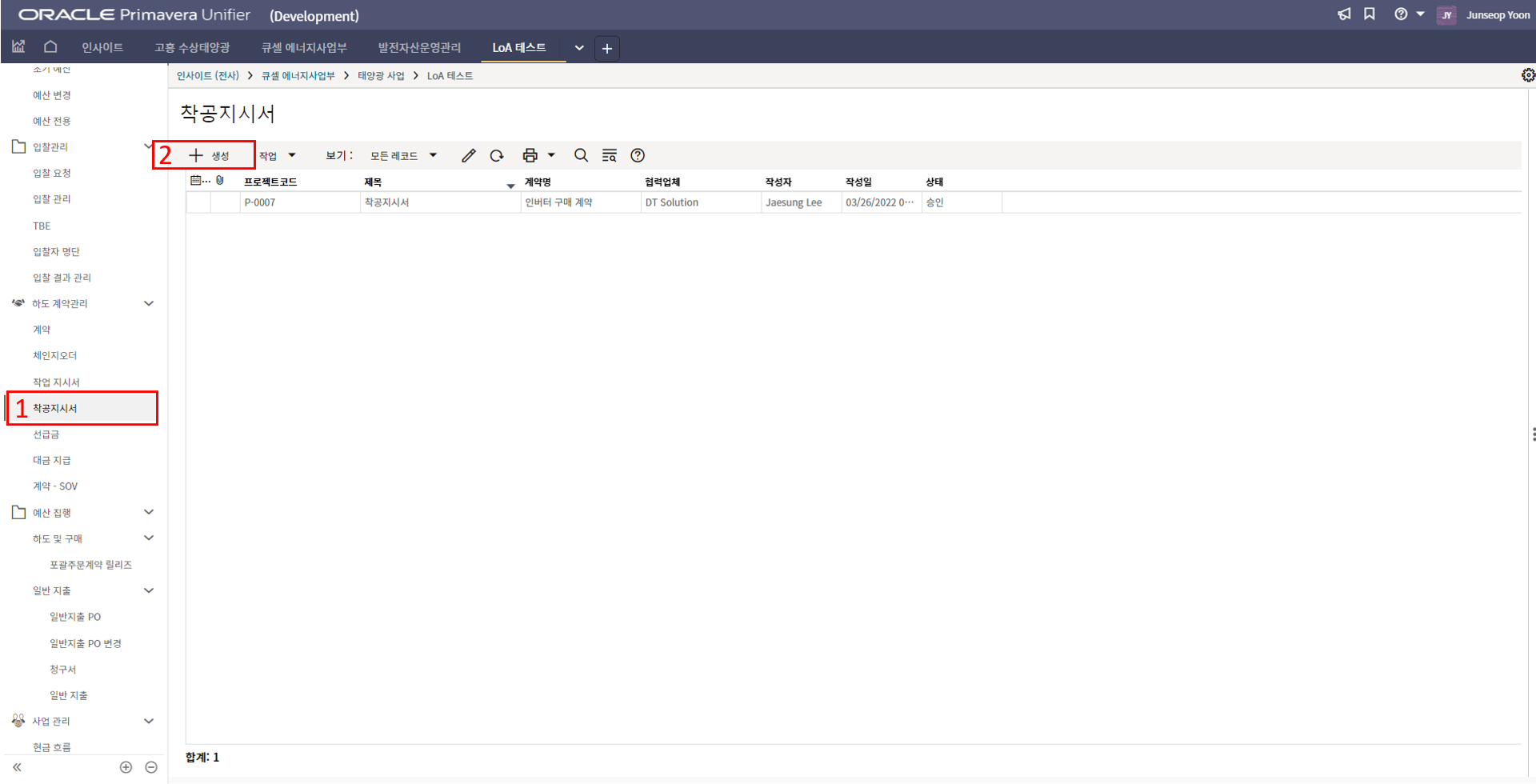Click the print icon in toolbar

[530, 155]
